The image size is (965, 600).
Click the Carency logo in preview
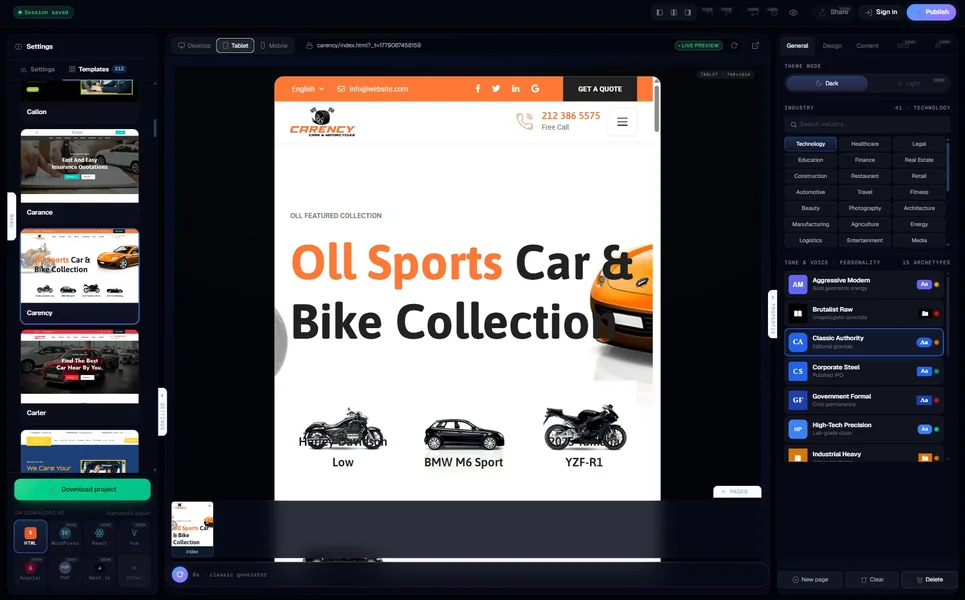322,122
